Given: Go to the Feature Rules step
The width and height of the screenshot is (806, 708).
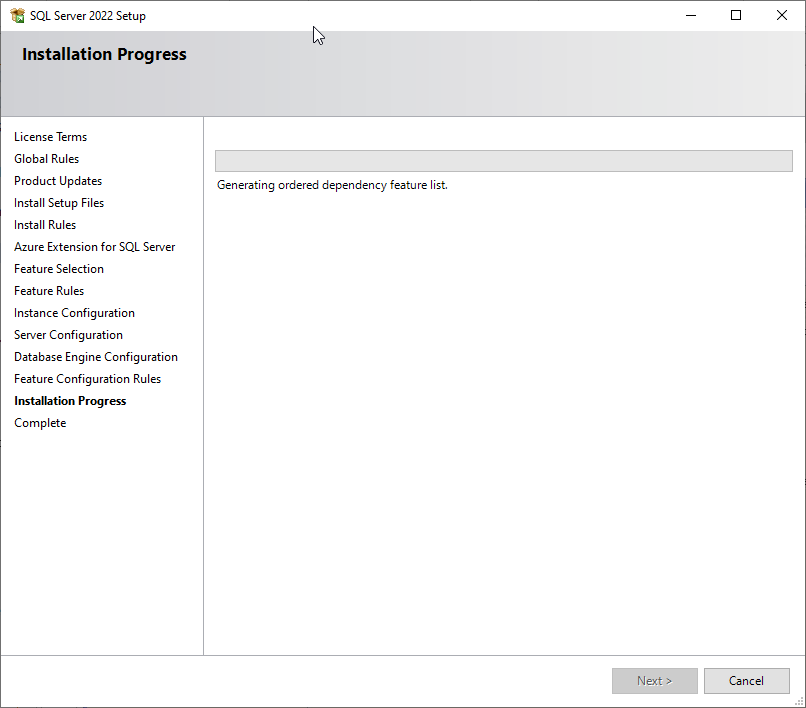Looking at the screenshot, I should click(49, 291).
